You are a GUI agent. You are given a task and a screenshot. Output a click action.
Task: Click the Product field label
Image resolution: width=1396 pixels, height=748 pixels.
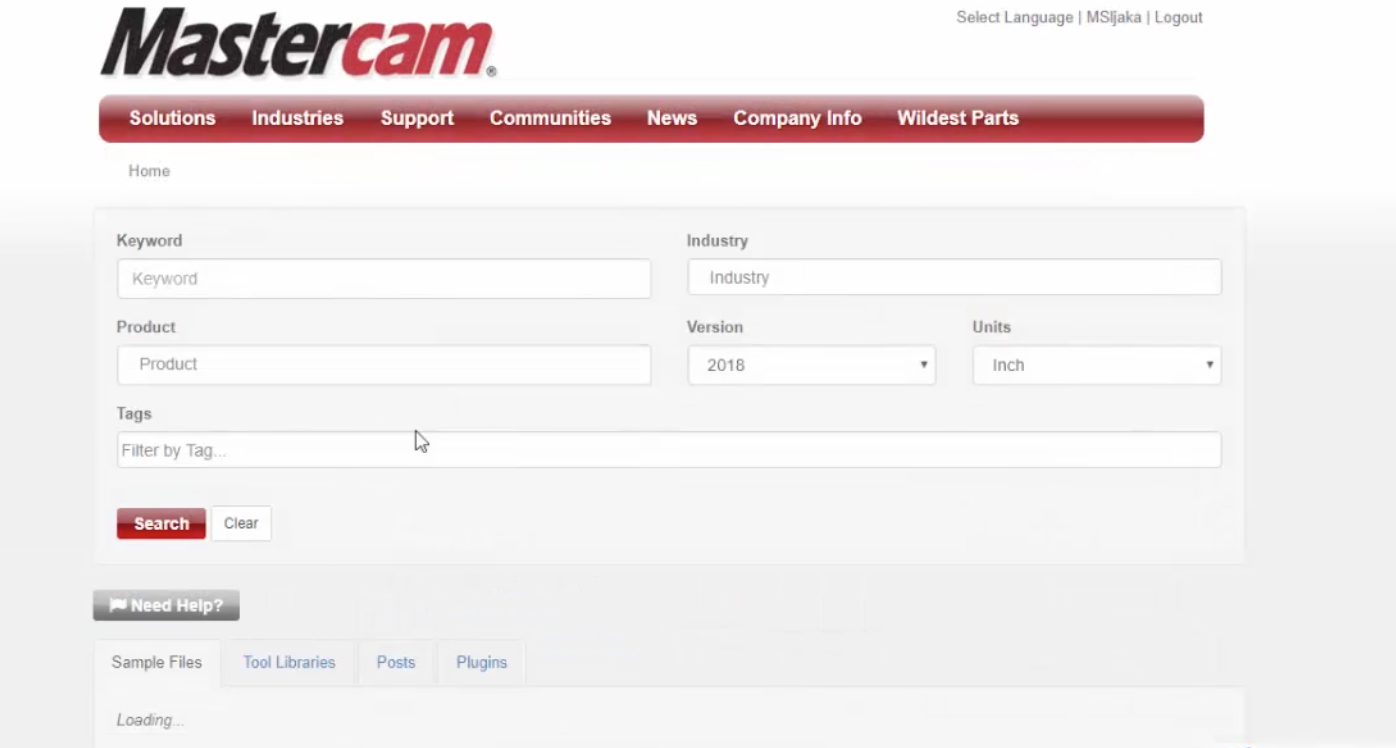pos(146,327)
